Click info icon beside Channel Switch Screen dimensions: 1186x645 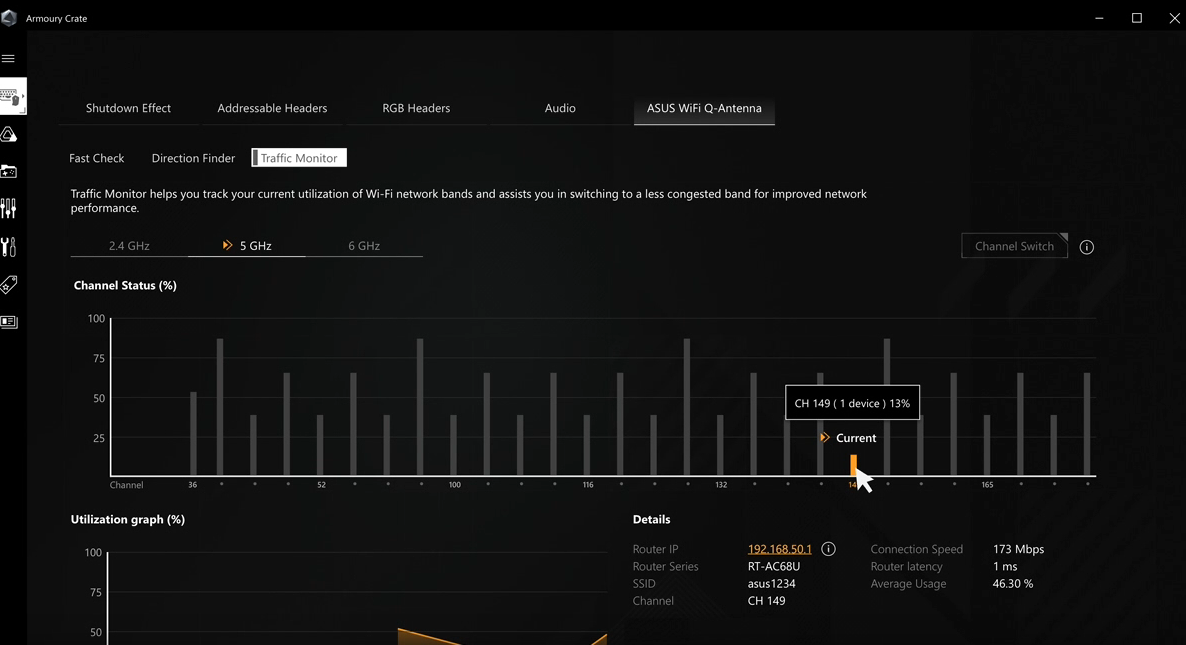1087,247
